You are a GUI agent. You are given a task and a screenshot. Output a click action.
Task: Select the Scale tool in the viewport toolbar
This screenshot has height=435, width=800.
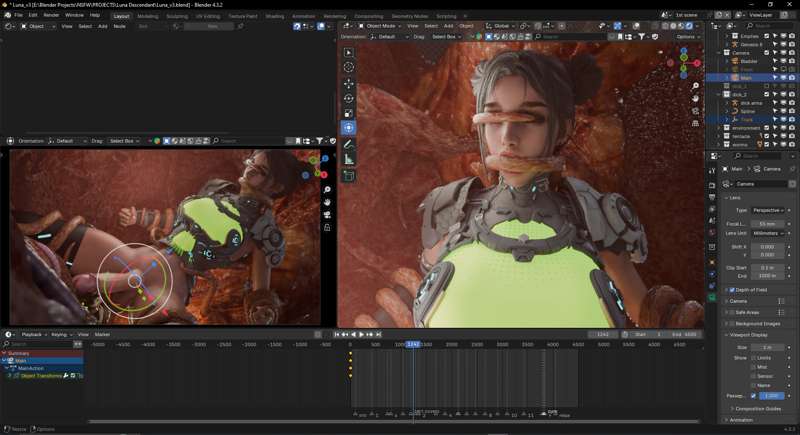tap(348, 113)
